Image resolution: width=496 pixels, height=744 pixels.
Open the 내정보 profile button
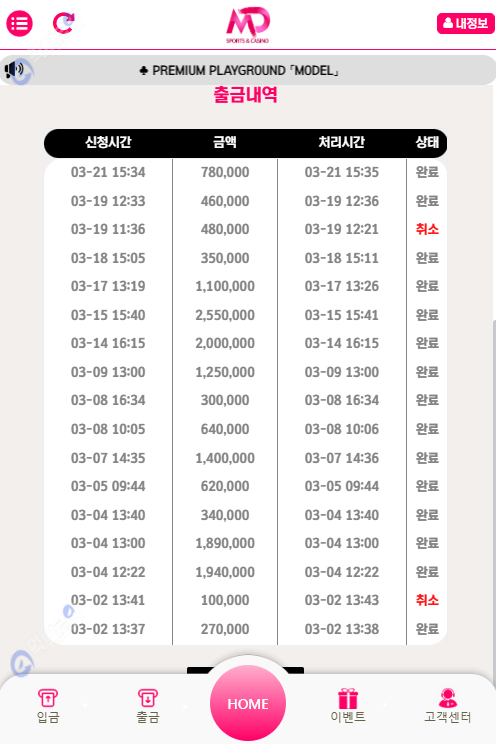tap(466, 23)
